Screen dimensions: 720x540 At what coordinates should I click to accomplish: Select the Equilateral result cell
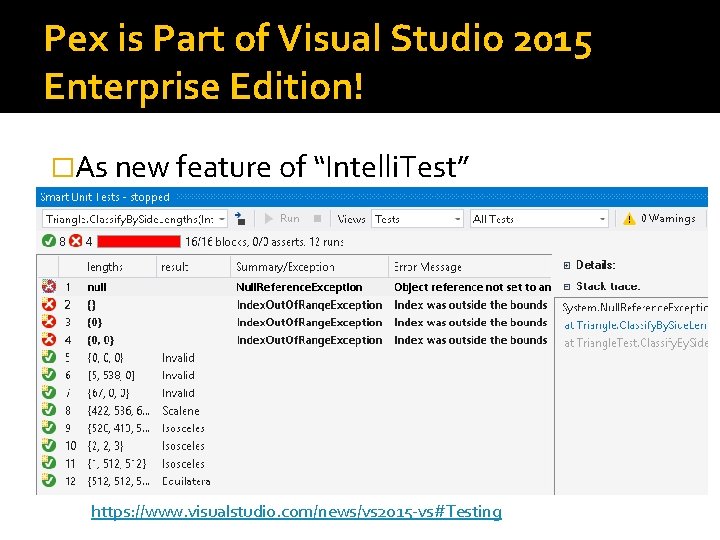tap(186, 481)
